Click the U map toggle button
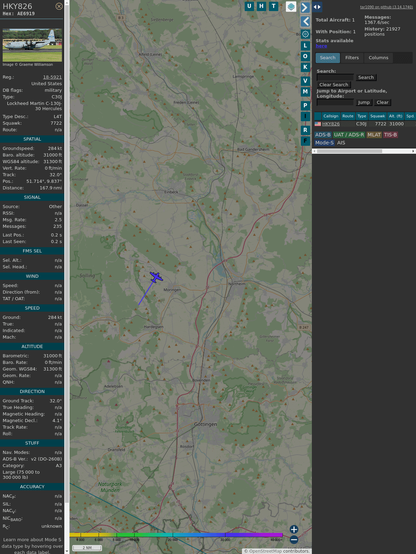The height and width of the screenshot is (554, 416). pyautogui.click(x=249, y=6)
